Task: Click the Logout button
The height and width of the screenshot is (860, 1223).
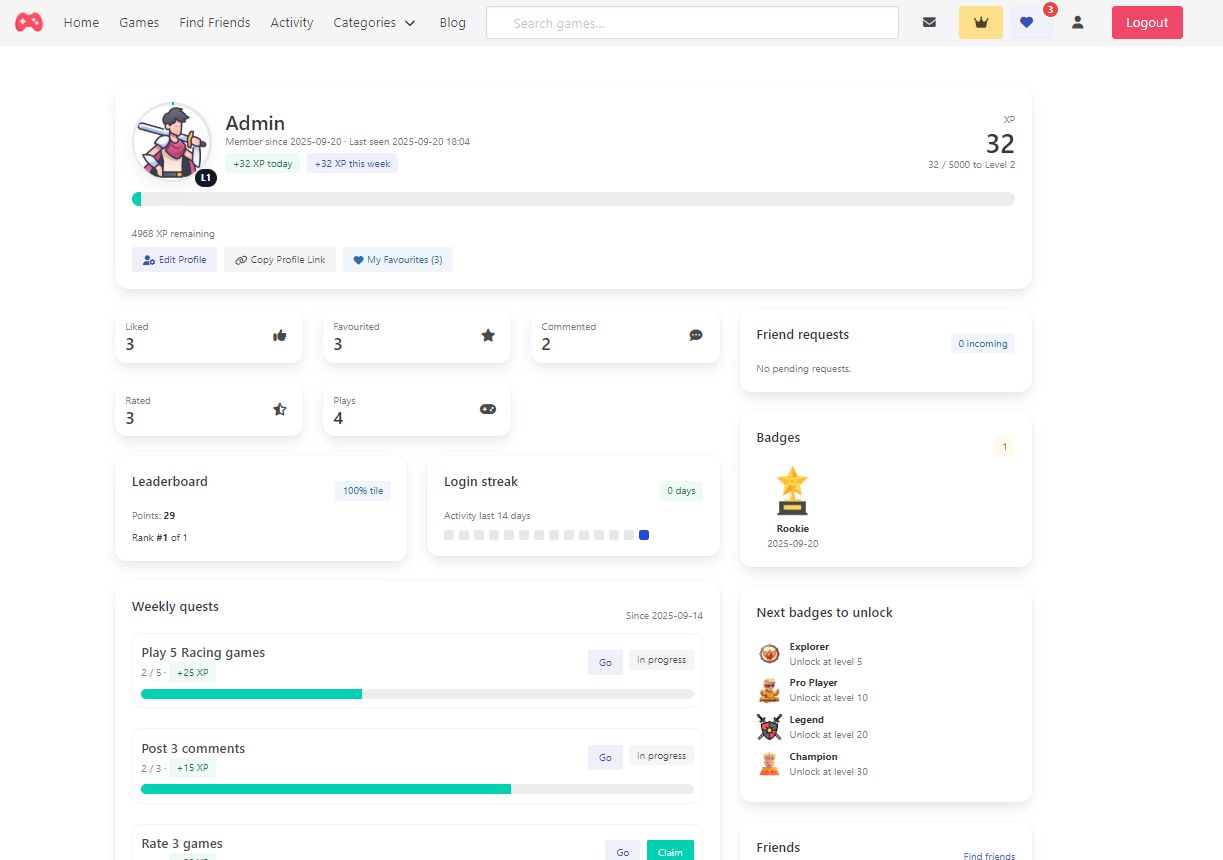Action: 1147,22
